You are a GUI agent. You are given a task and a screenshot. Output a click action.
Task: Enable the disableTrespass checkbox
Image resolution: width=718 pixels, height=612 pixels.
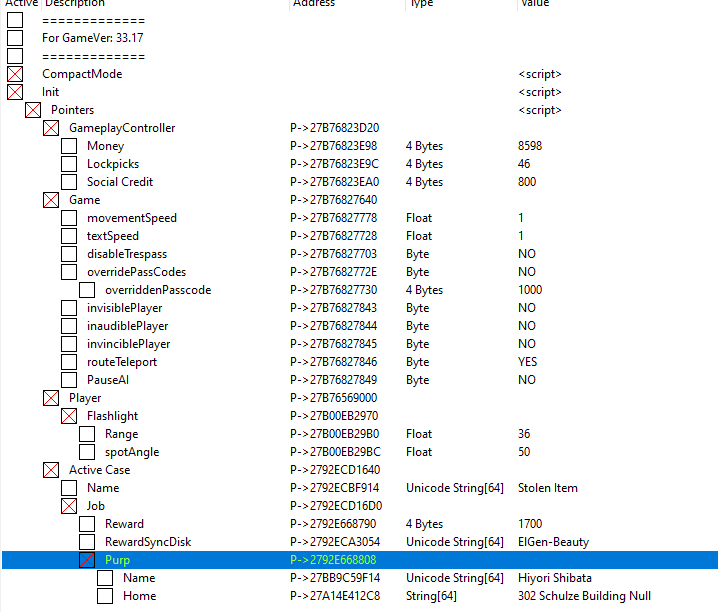point(69,254)
